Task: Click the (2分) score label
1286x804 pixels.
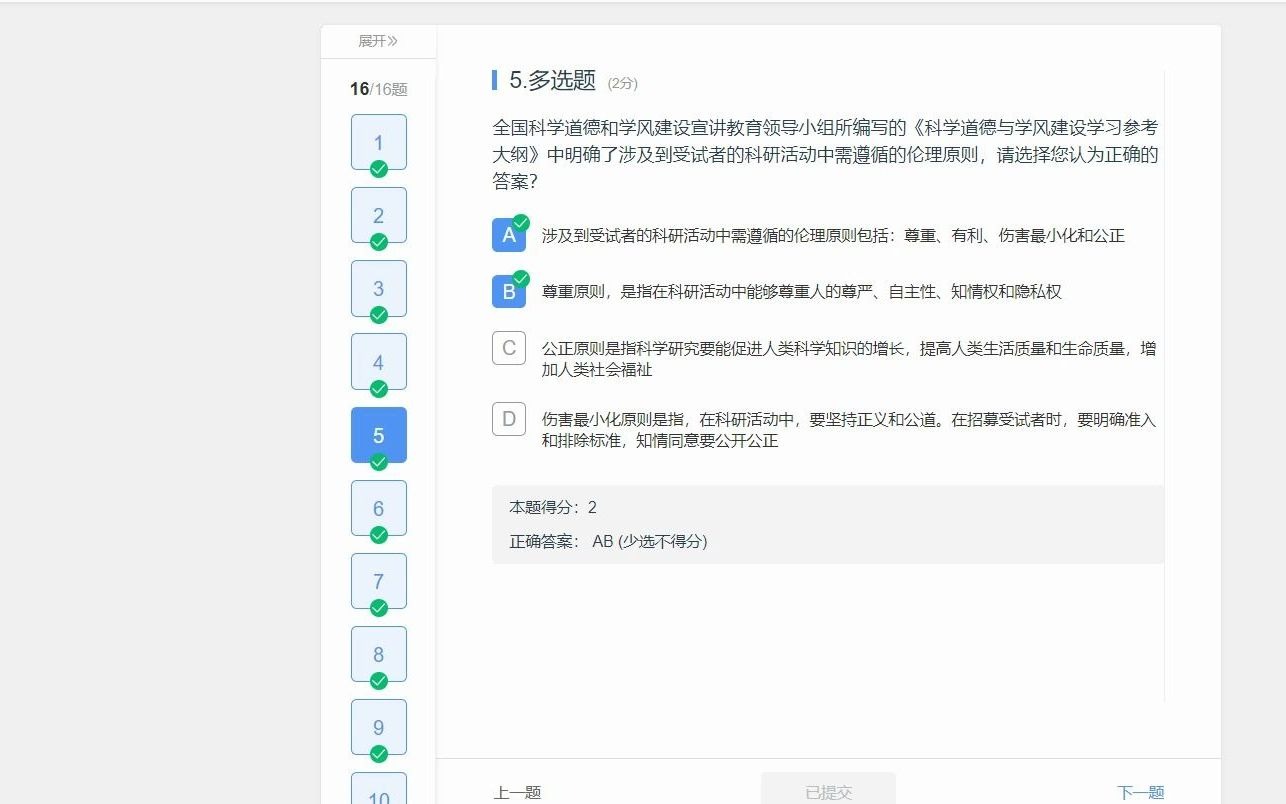Action: coord(623,83)
